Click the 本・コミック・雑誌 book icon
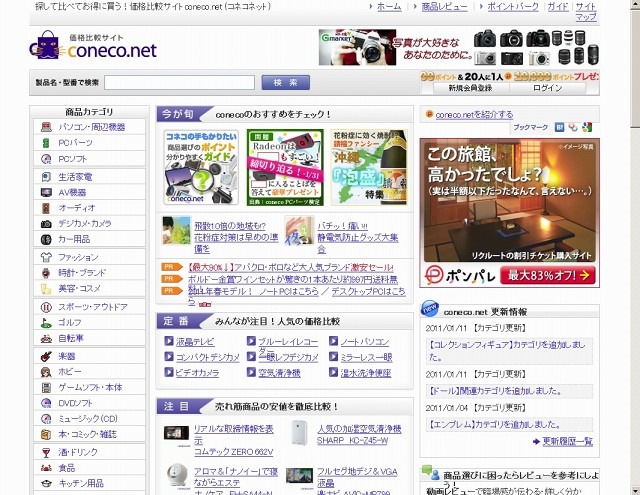Image resolution: width=640 pixels, height=495 pixels. click(46, 434)
